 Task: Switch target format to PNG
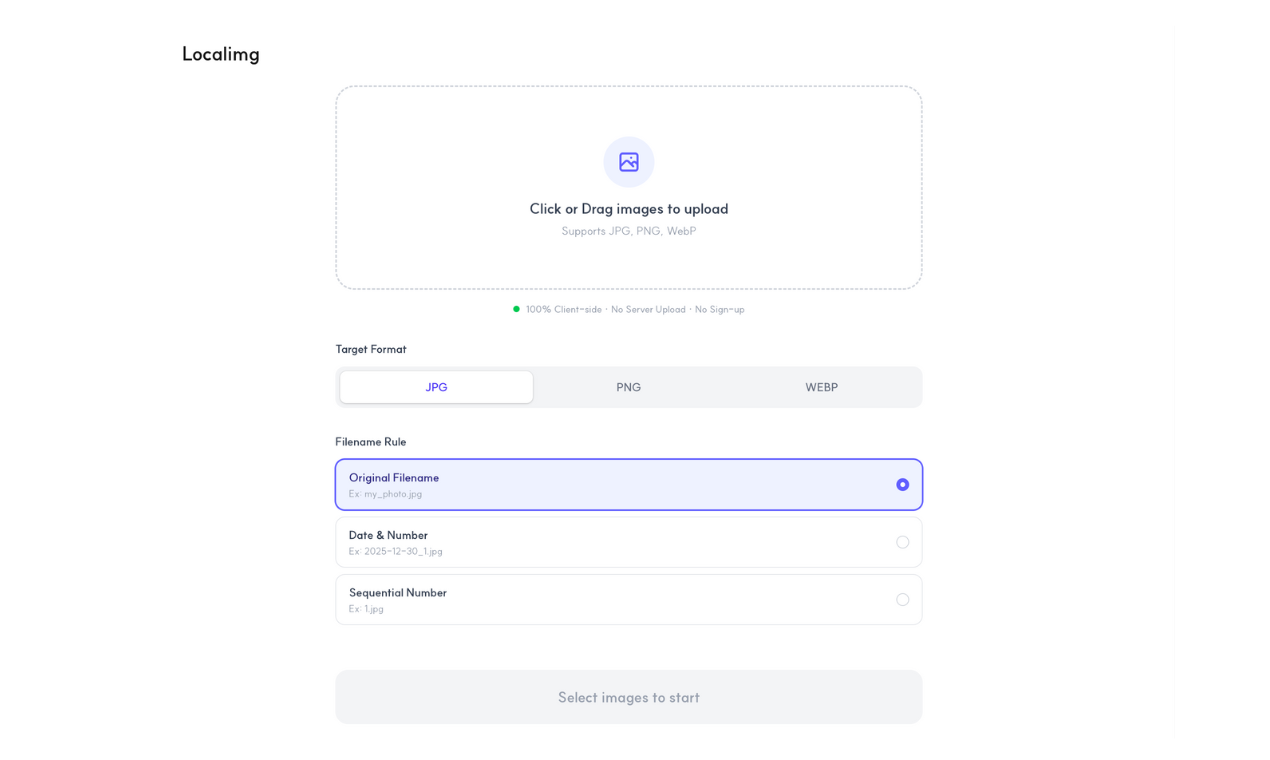[x=628, y=387]
